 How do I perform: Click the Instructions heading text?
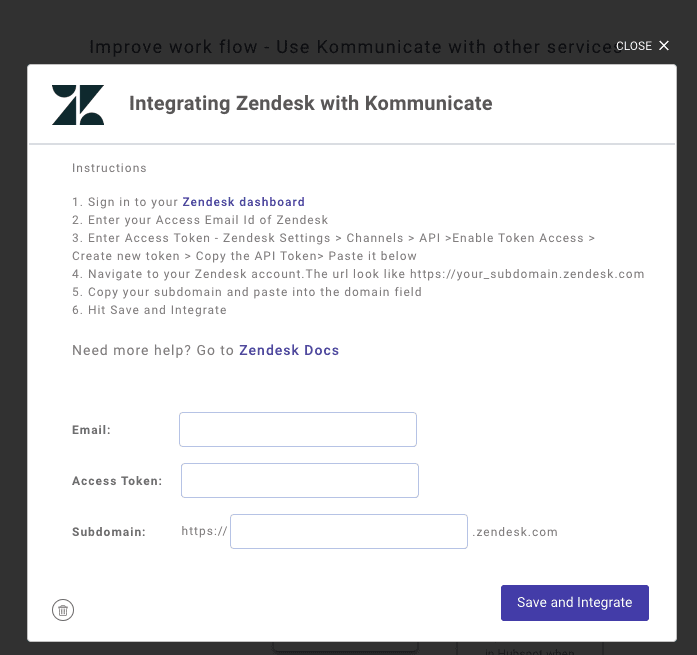coord(109,168)
